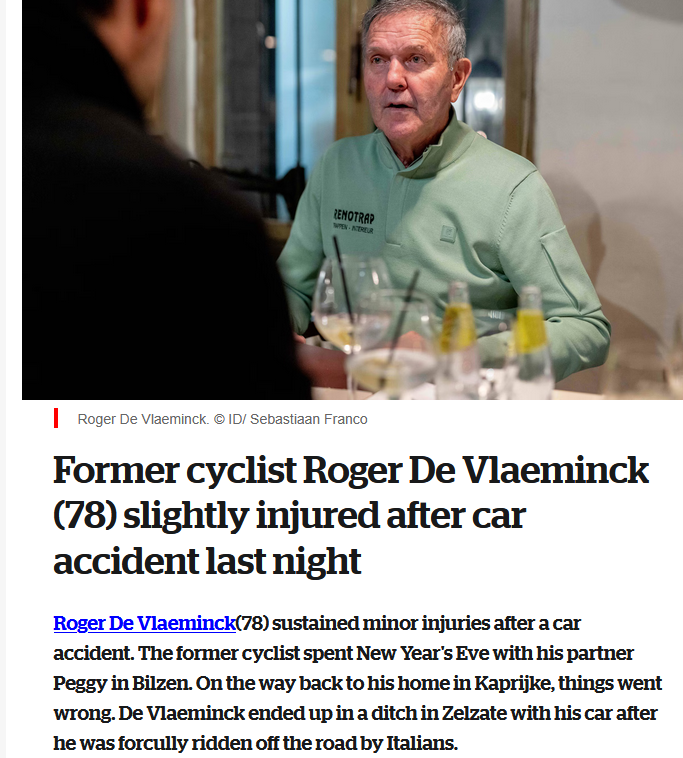This screenshot has height=758, width=683.
Task: Click the word "Italians" at the paragraph end
Action: (x=423, y=744)
